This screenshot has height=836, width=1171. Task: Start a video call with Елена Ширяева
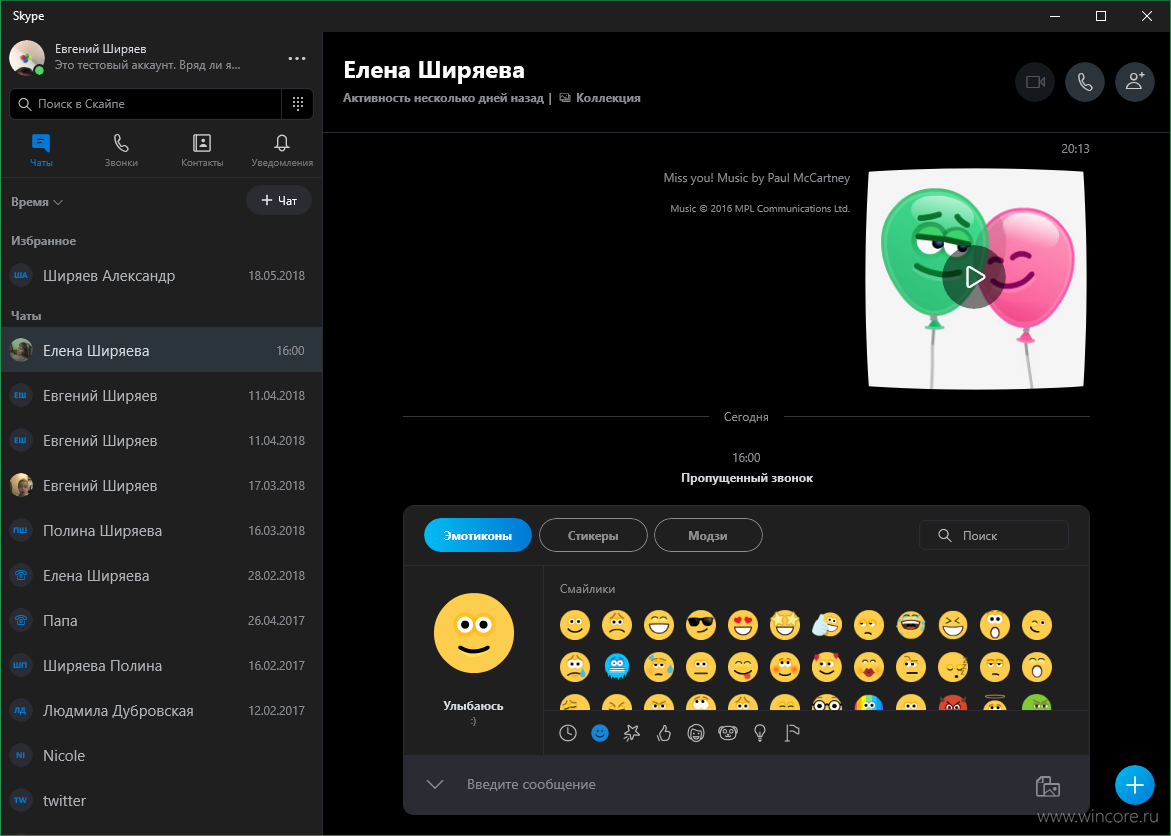coord(1034,82)
